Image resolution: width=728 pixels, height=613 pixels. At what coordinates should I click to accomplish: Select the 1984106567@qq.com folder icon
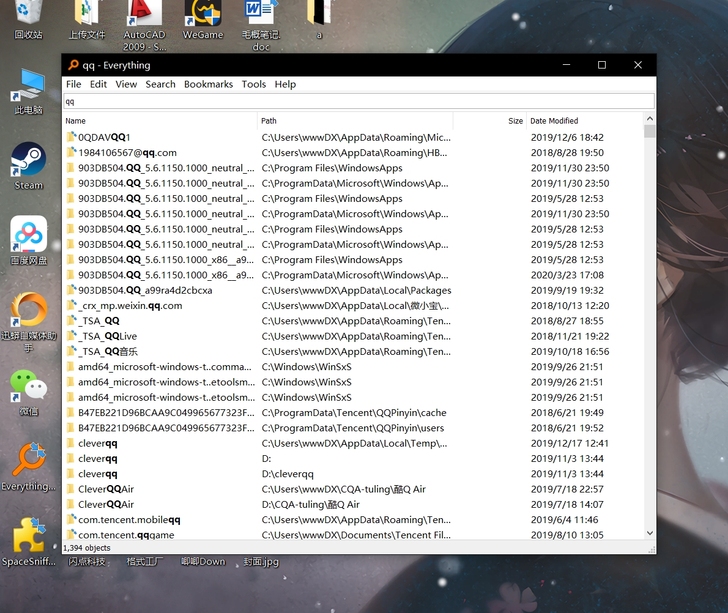pyautogui.click(x=71, y=152)
